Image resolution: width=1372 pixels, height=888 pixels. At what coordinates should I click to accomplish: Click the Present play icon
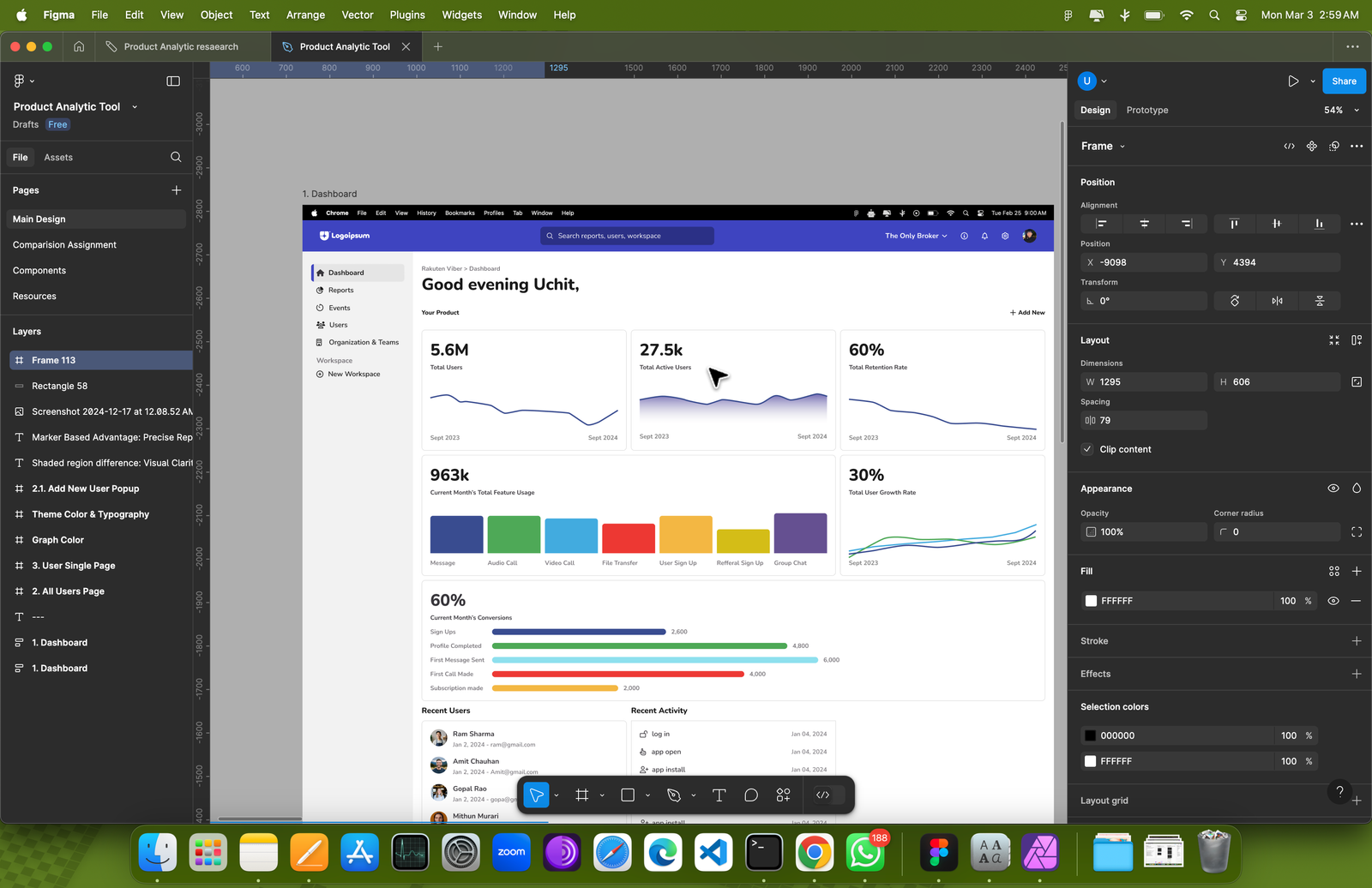click(1293, 81)
